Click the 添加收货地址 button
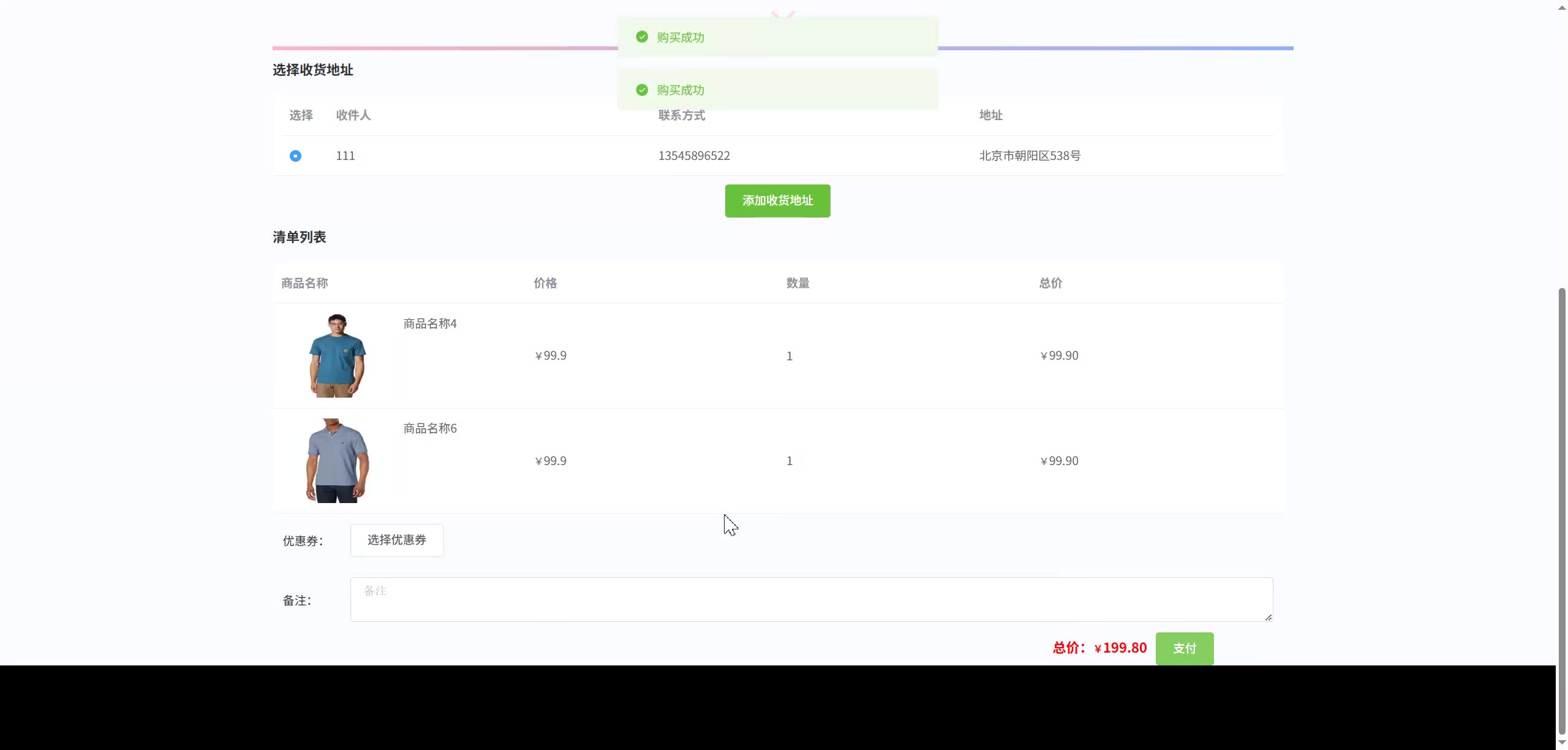Viewport: 1568px width, 750px height. (777, 201)
